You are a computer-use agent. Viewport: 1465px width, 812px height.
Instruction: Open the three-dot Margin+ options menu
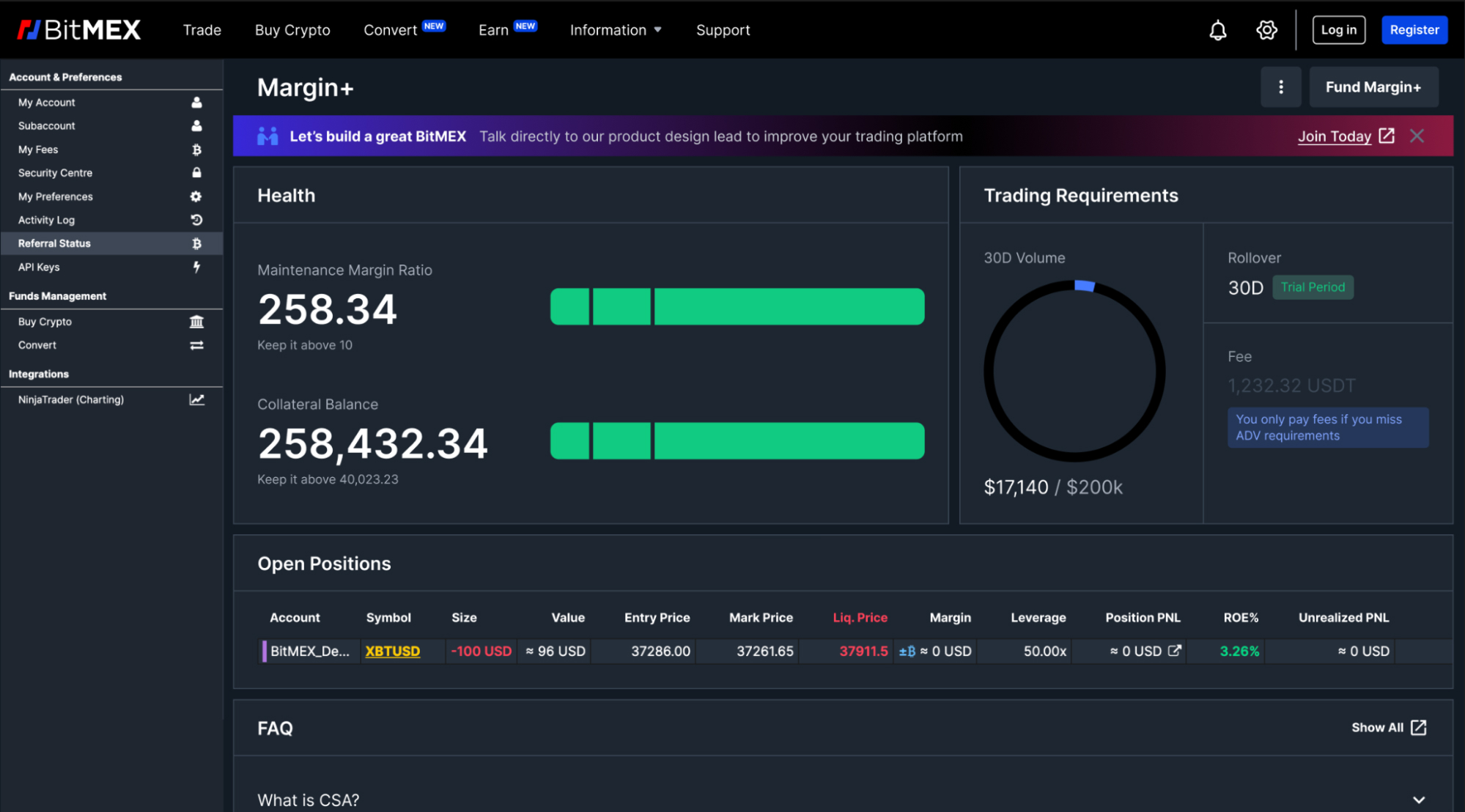click(1280, 87)
